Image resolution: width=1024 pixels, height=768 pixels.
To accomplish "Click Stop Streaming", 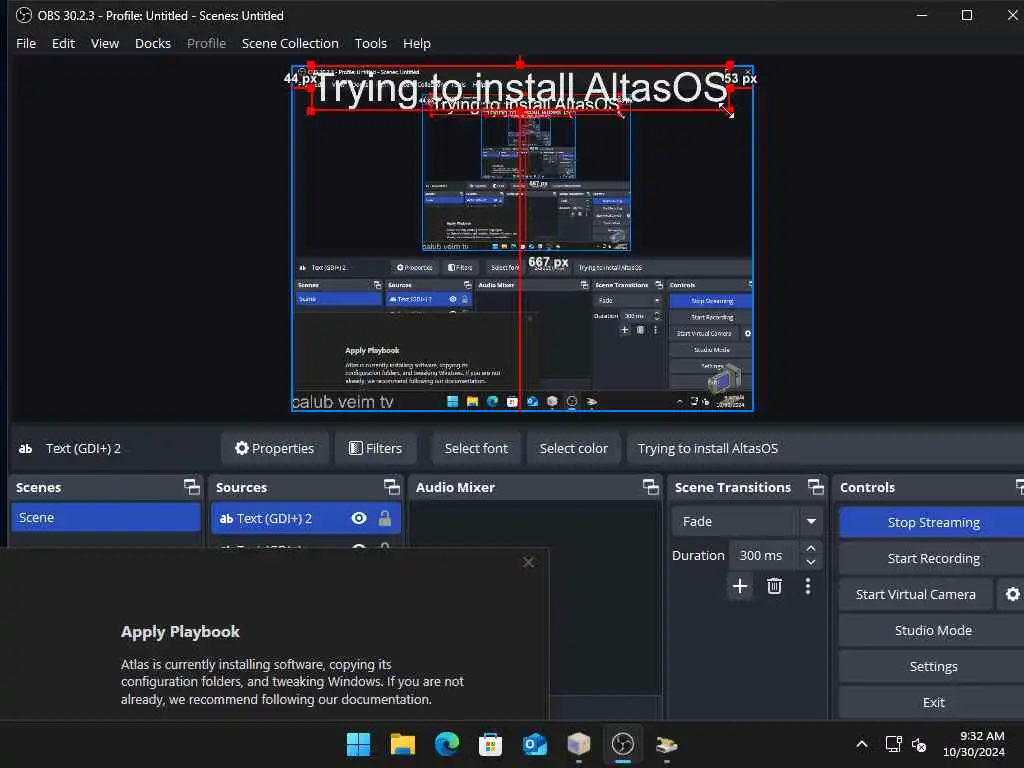I will click(x=933, y=522).
